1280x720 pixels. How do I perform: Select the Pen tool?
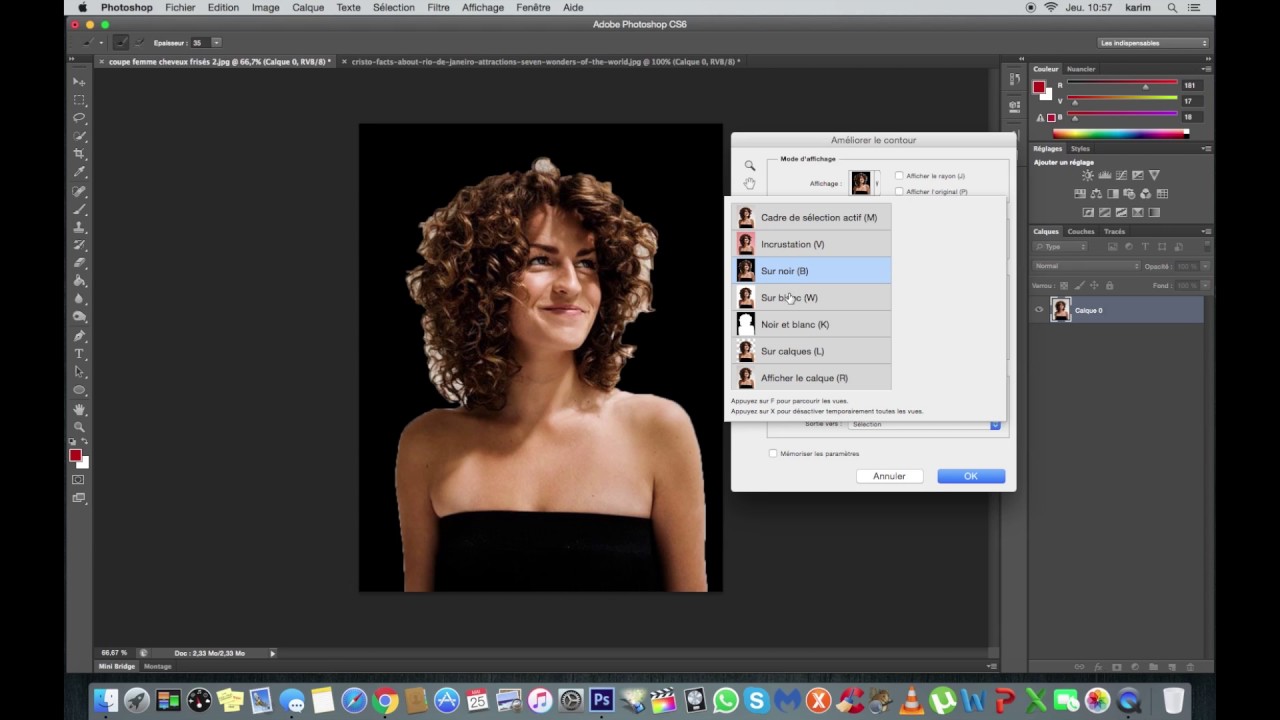(x=79, y=336)
